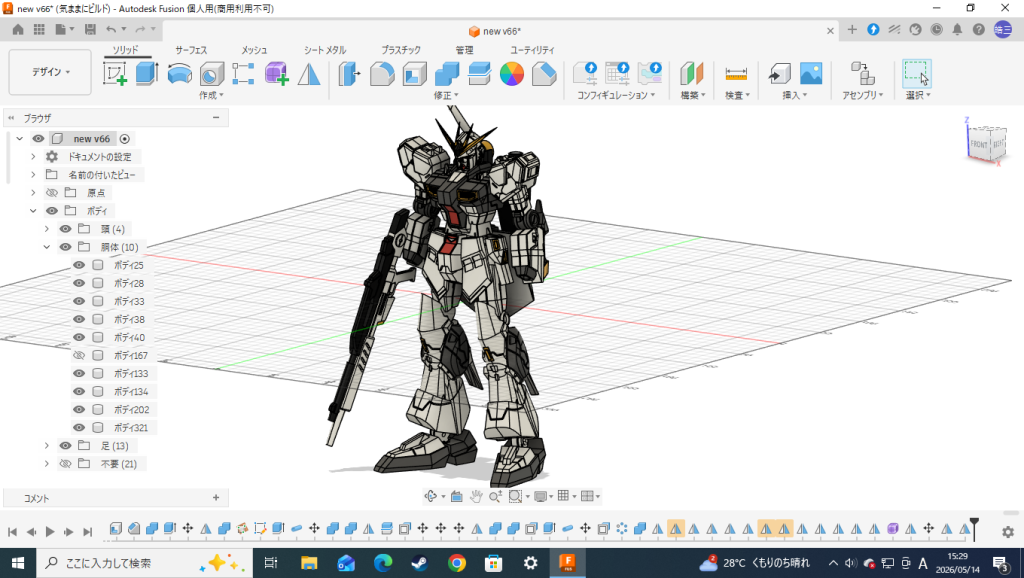Open the 作成 dropdown menu
This screenshot has height=578, width=1024.
pos(211,95)
